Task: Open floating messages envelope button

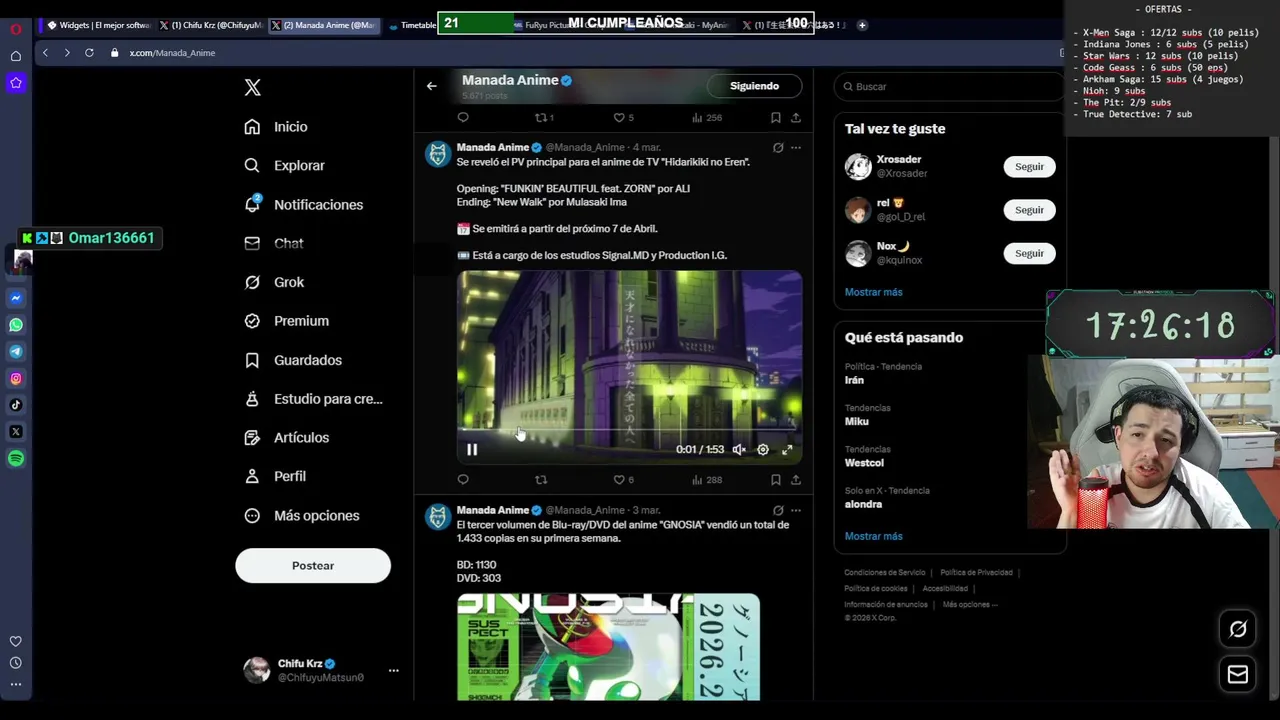Action: (x=1238, y=675)
